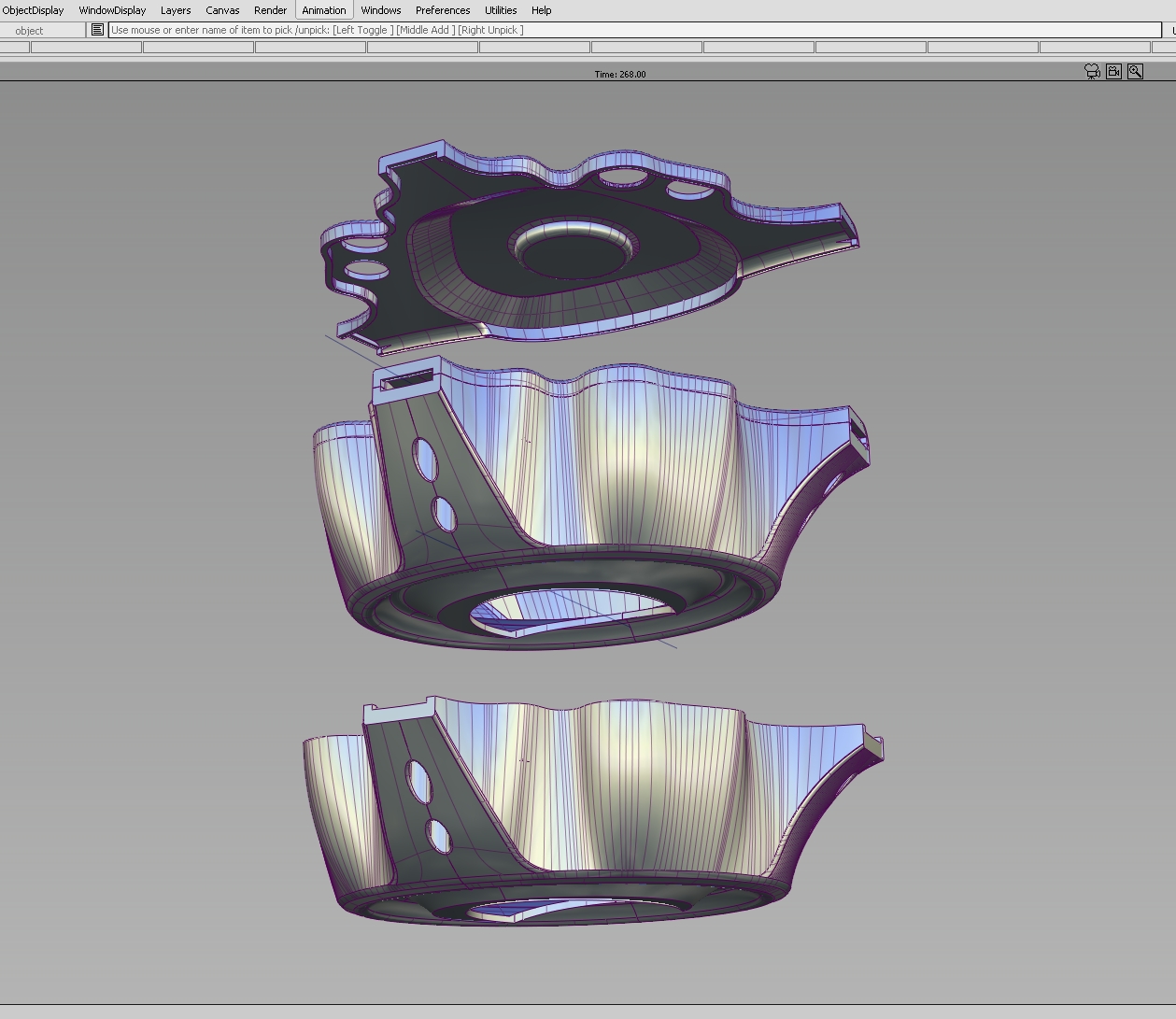Click the pick/unpick prompt input field
The height and width of the screenshot is (1019, 1176).
click(x=635, y=30)
